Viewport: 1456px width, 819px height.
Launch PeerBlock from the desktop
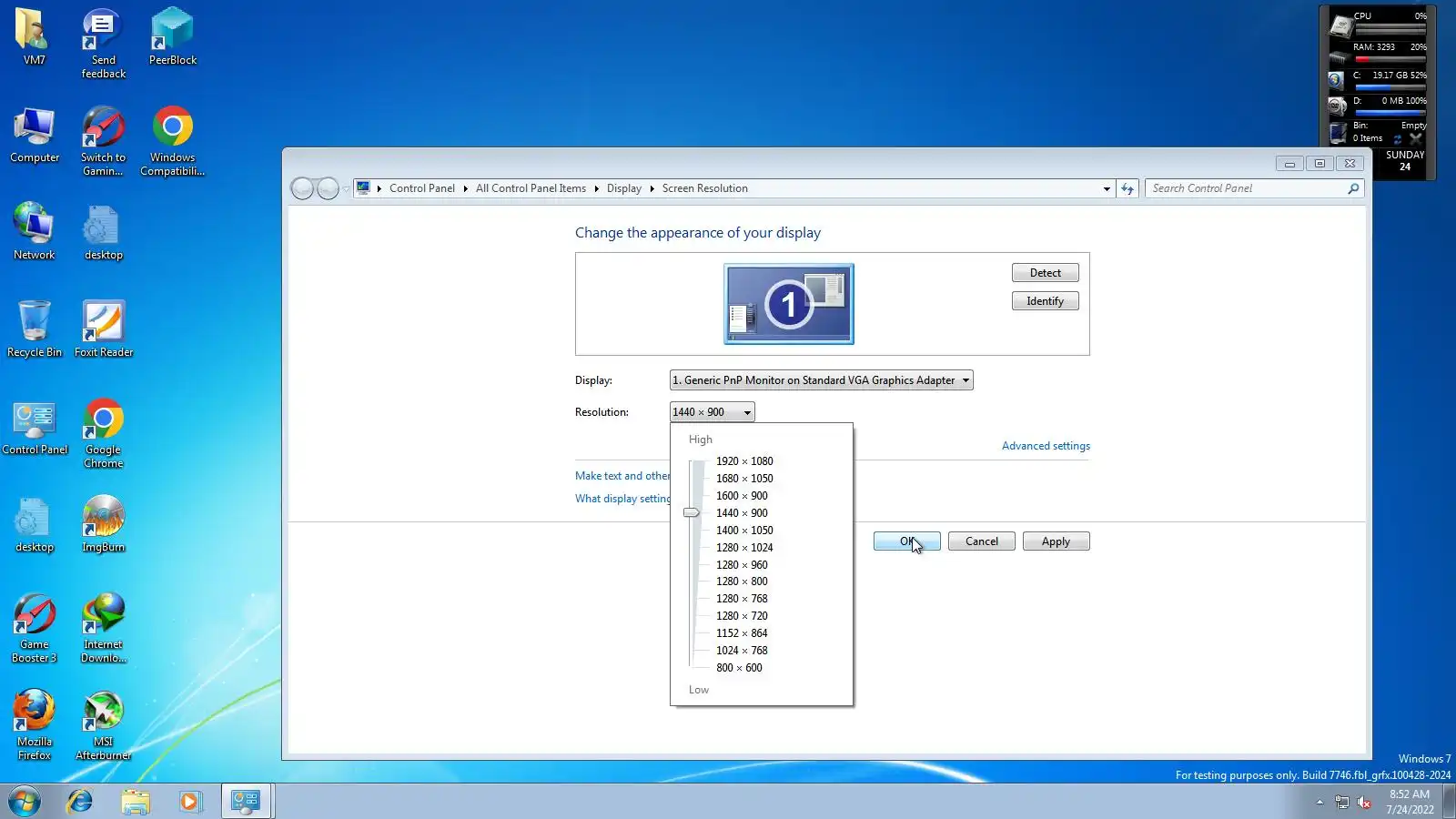pyautogui.click(x=172, y=36)
